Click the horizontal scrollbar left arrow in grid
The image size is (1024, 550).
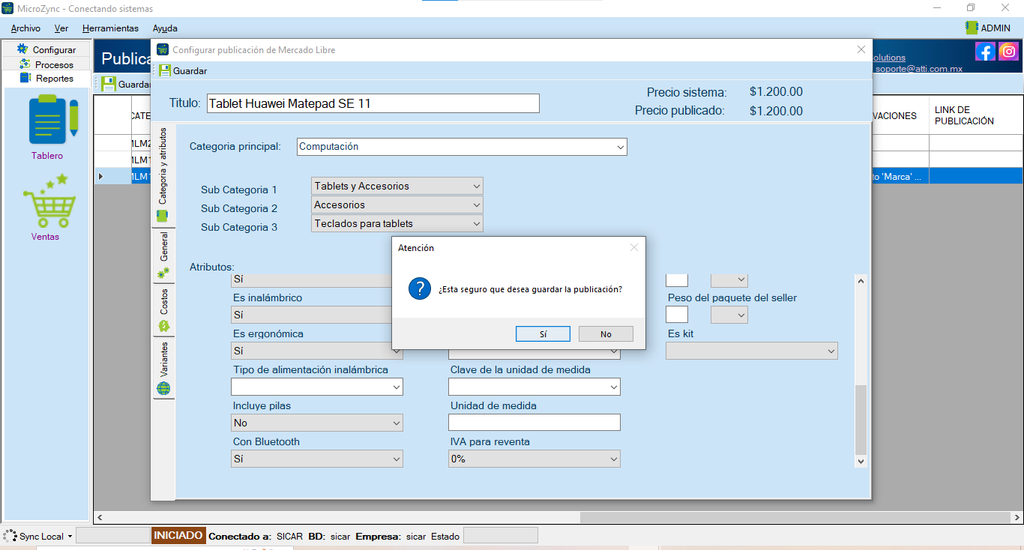(x=100, y=517)
